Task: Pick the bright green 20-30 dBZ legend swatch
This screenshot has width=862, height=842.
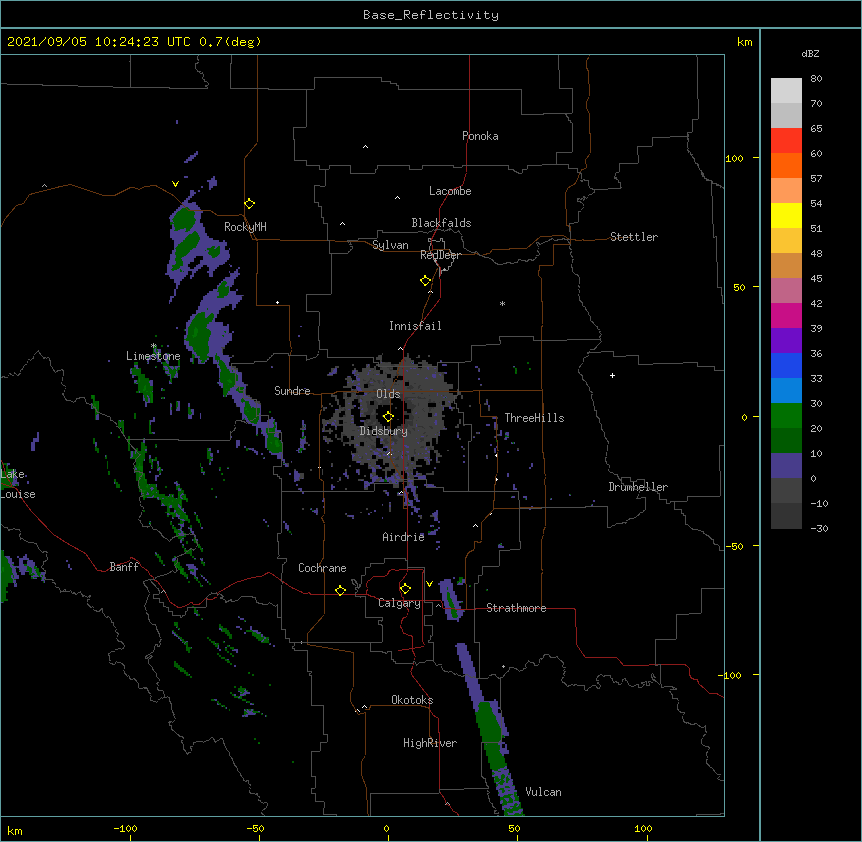Action: (786, 416)
